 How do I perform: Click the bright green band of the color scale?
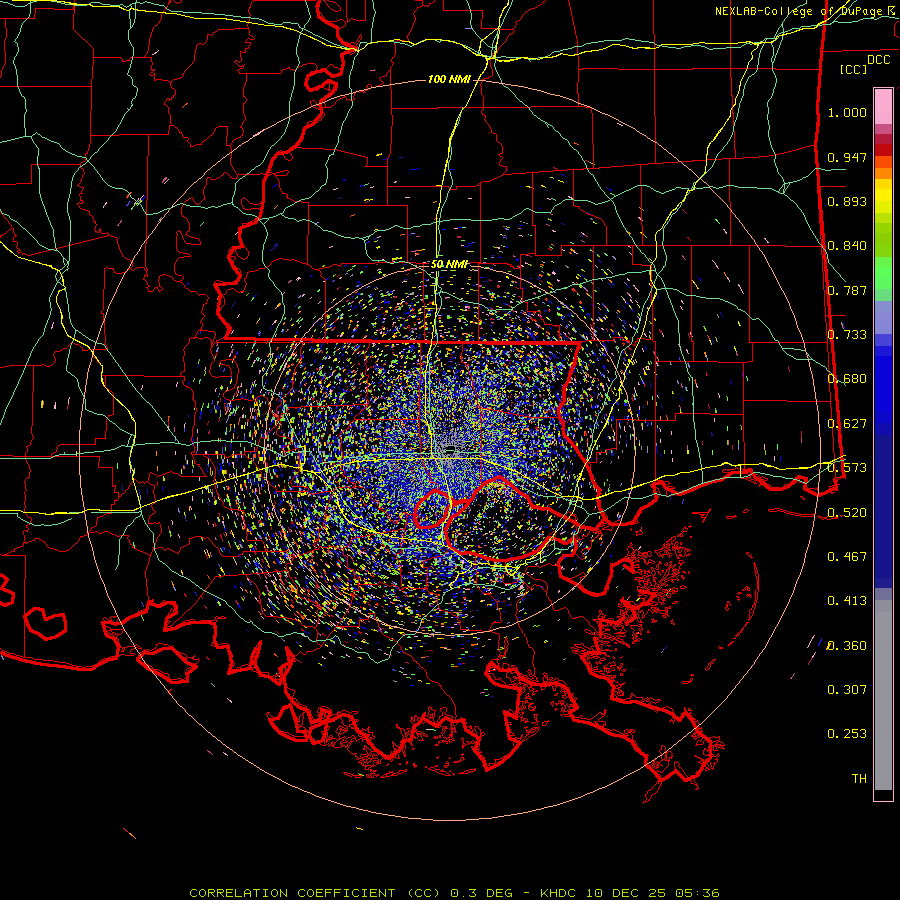coord(883,273)
